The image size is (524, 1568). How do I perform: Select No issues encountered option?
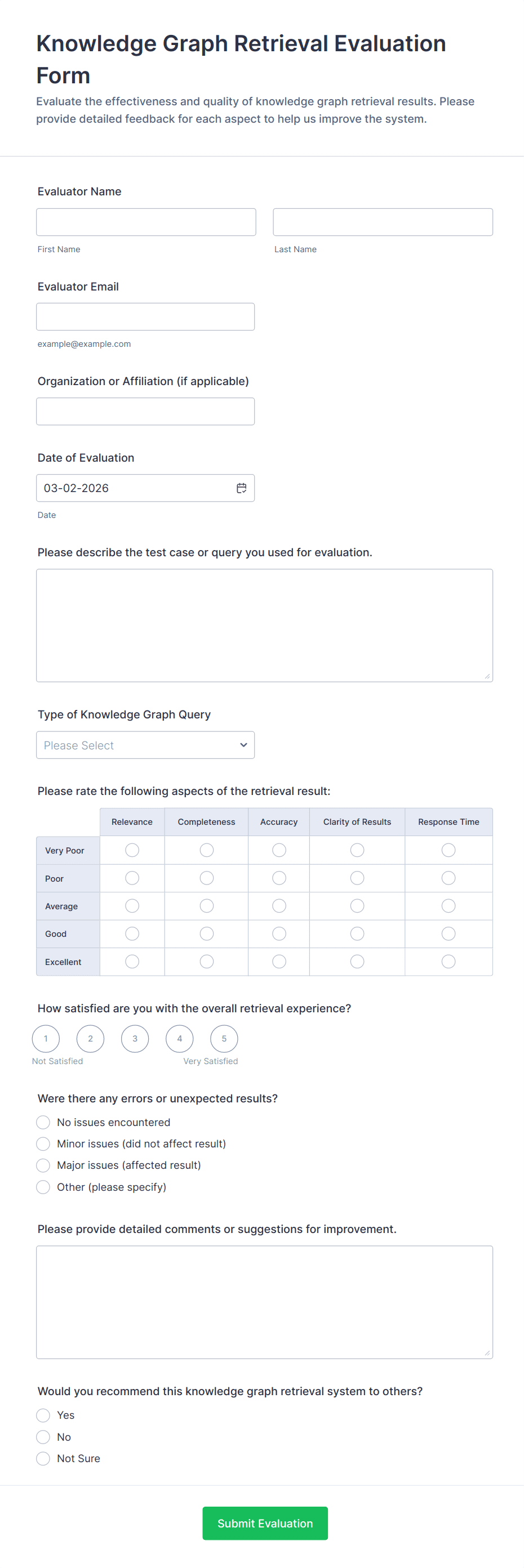[x=43, y=1122]
